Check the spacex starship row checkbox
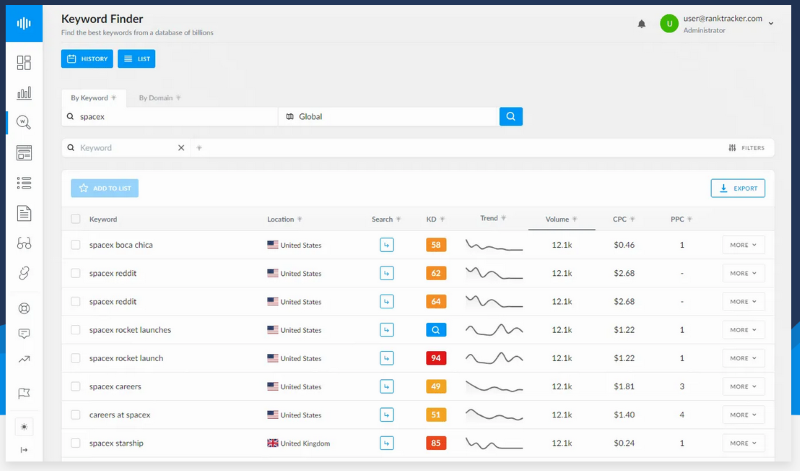800x471 pixels. pyautogui.click(x=76, y=443)
